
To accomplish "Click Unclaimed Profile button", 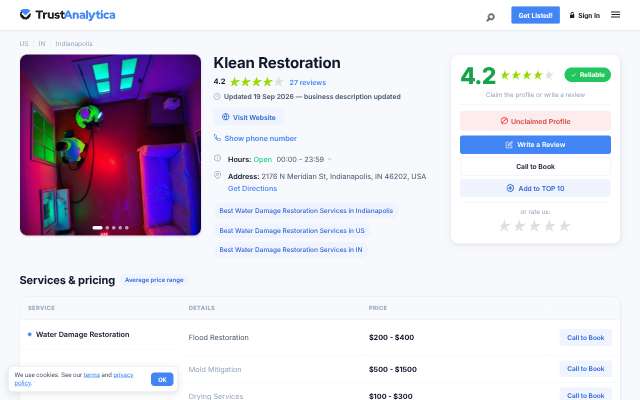I will [x=535, y=121].
